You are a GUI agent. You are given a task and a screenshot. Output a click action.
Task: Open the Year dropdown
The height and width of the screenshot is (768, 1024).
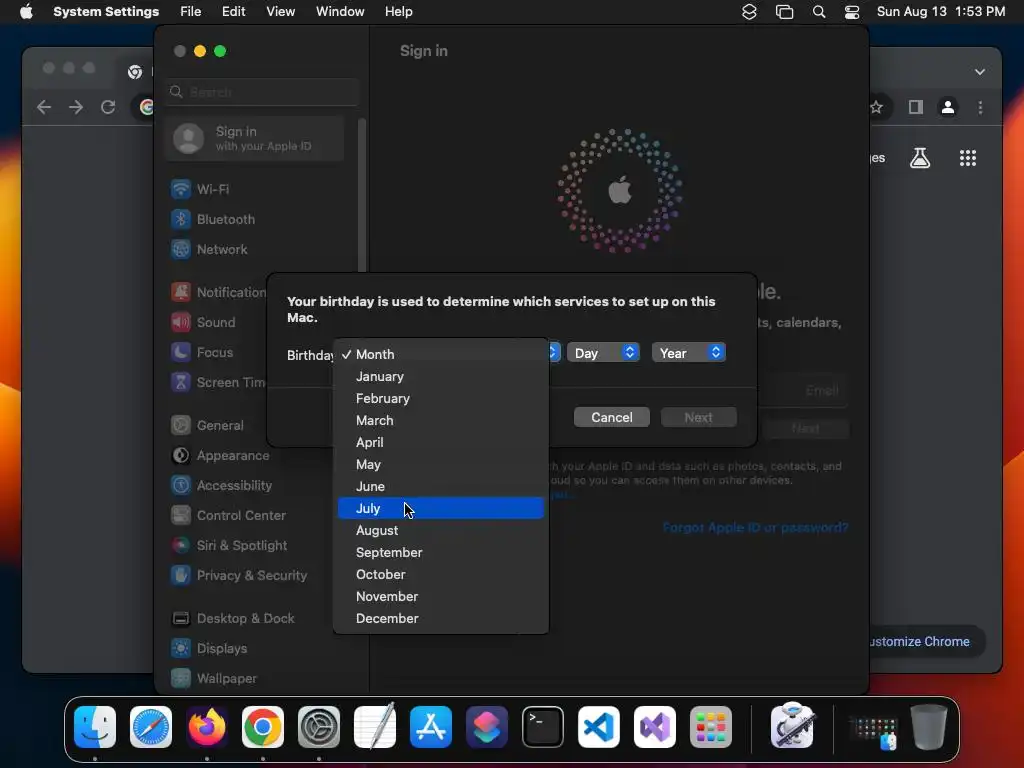688,353
